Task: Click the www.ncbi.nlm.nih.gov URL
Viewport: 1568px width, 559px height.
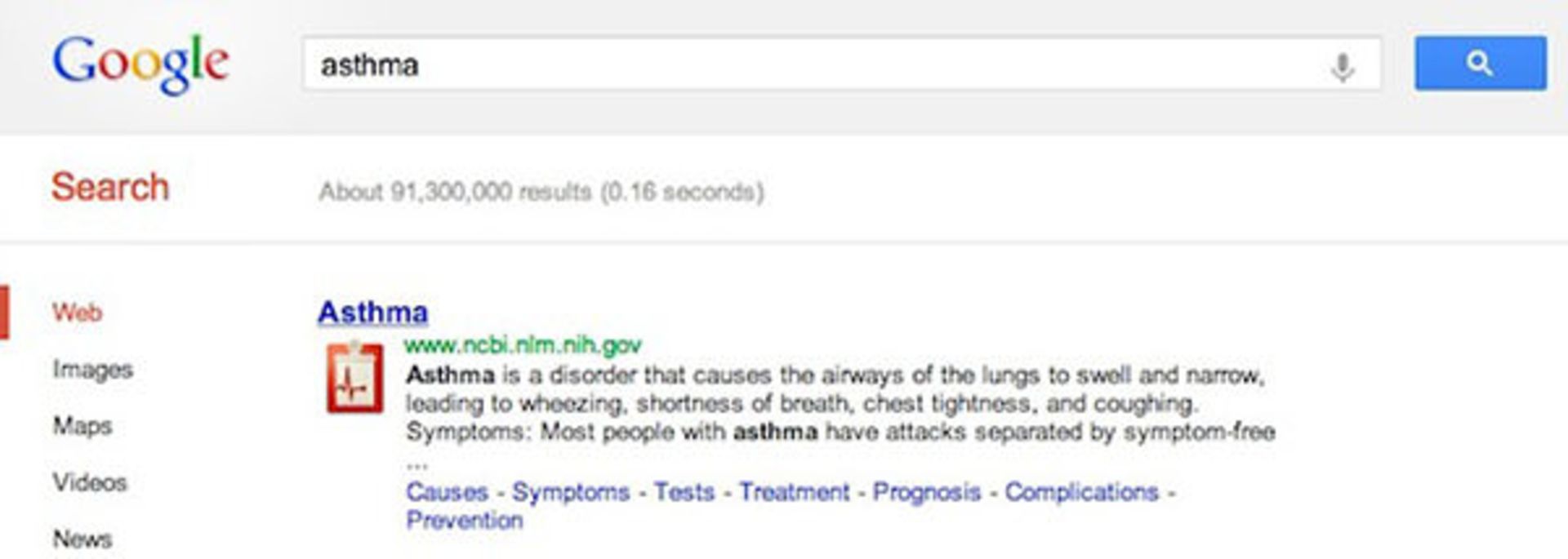Action: pos(523,345)
